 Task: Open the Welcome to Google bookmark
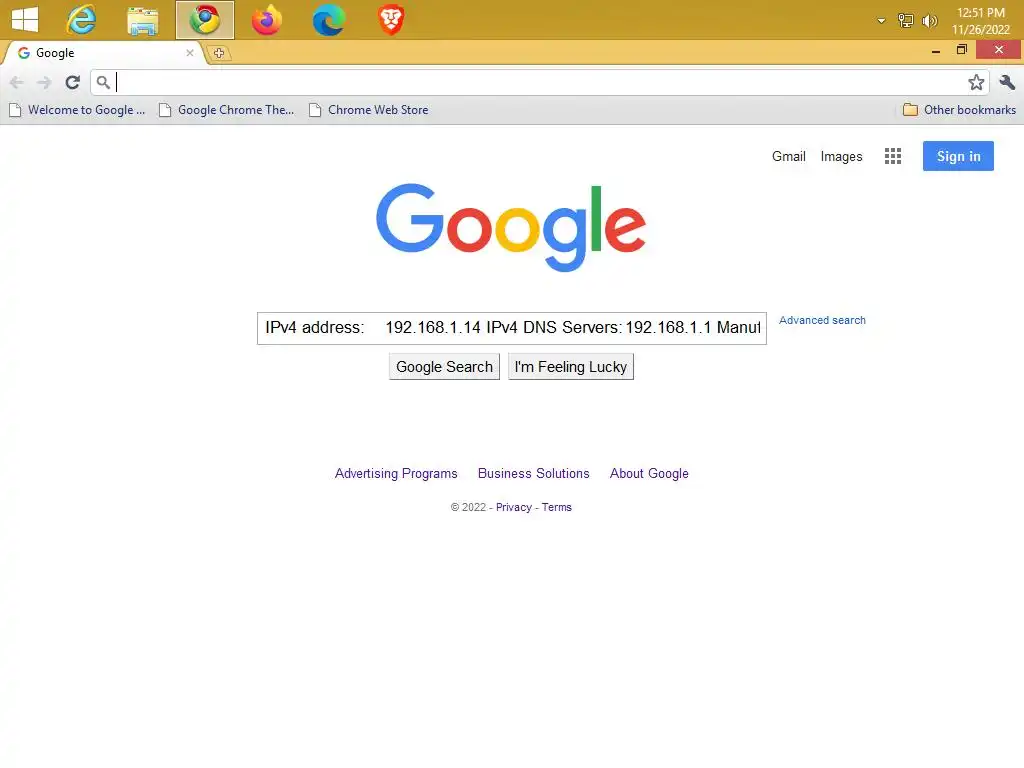(77, 110)
